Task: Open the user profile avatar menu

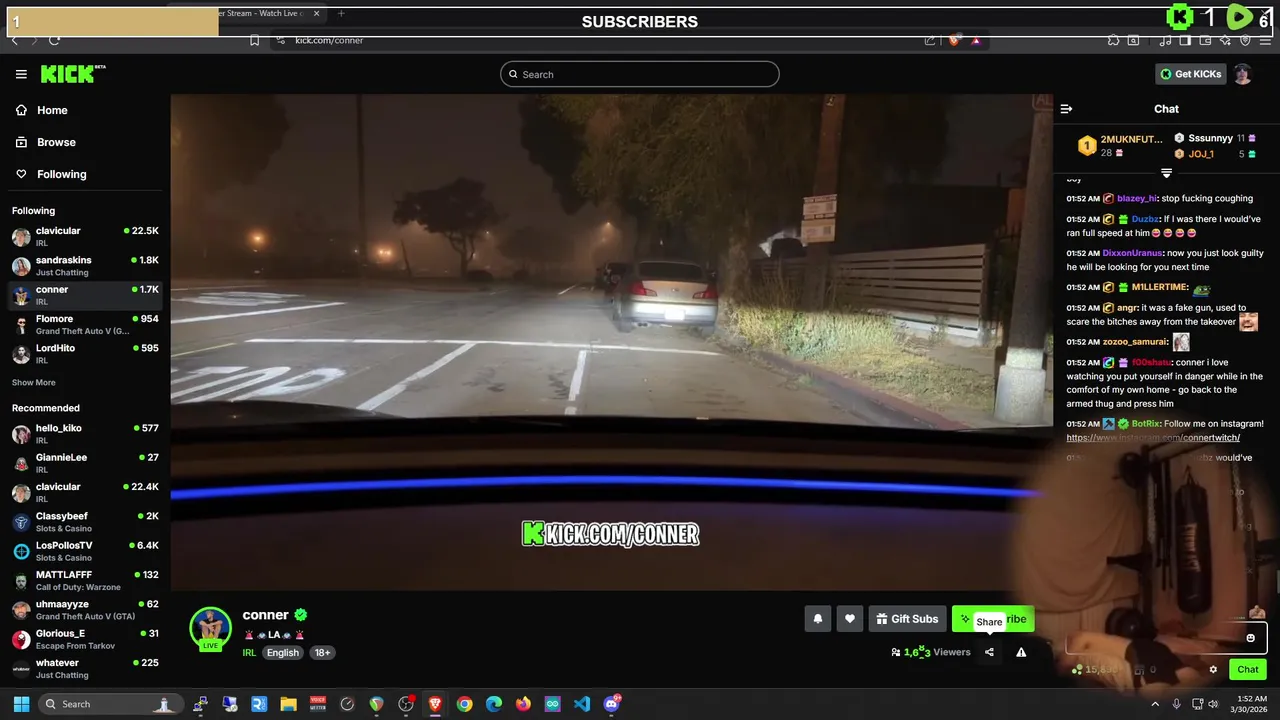Action: tap(1242, 74)
